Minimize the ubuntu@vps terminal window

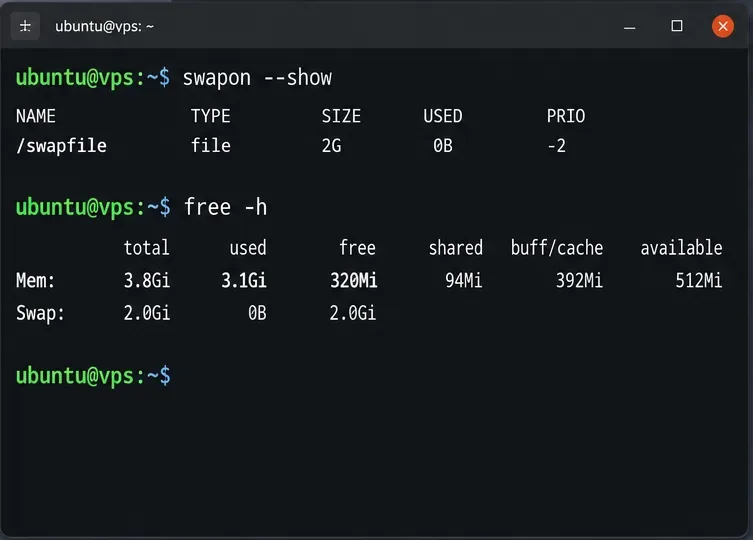(630, 27)
